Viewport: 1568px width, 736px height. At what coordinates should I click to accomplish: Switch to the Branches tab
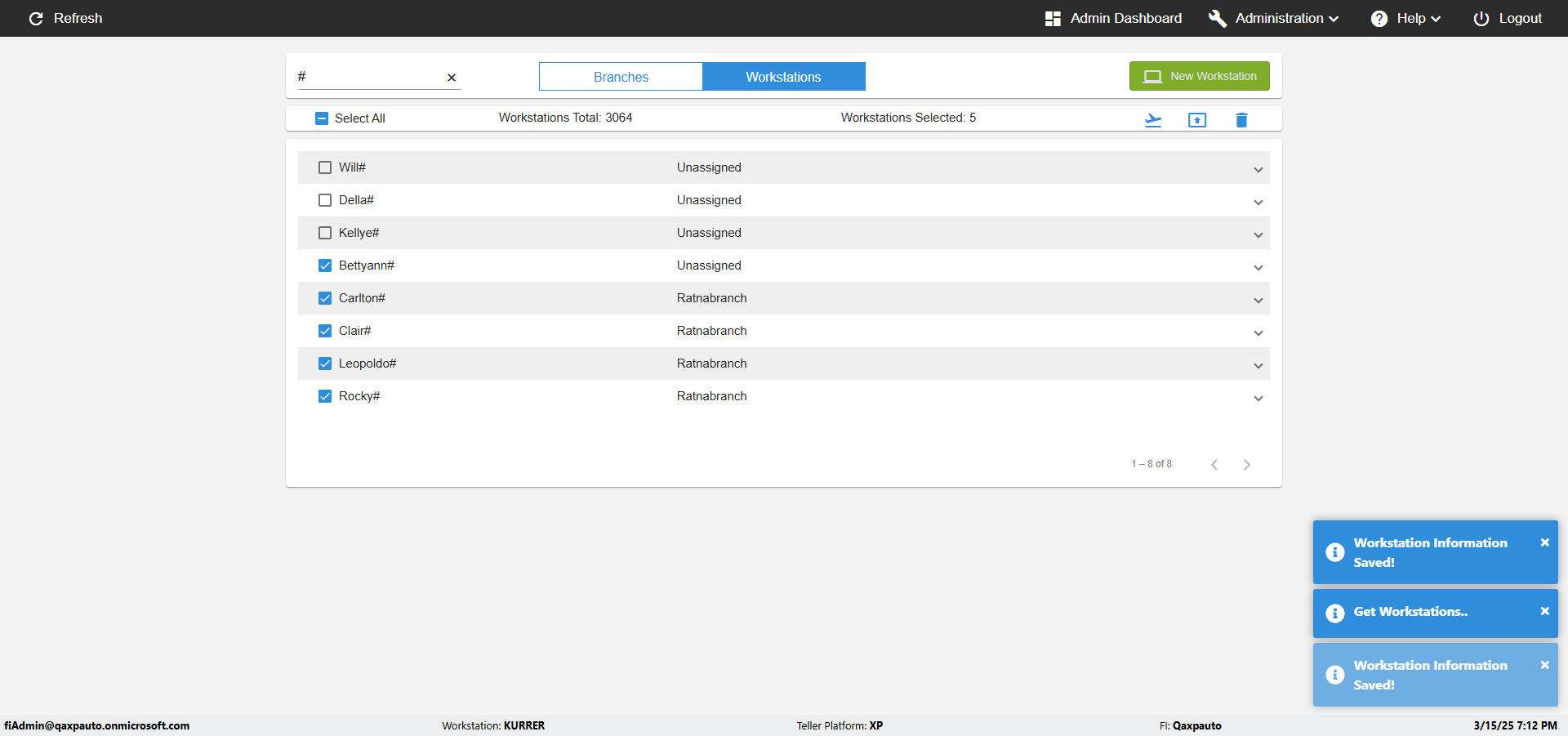[x=621, y=77]
